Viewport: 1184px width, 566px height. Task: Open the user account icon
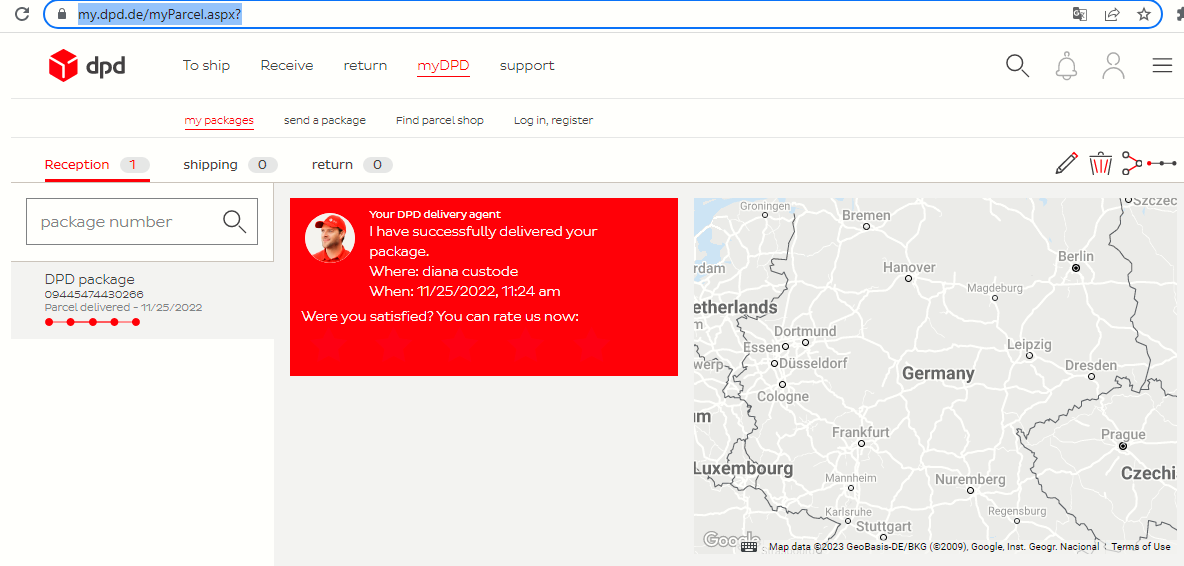pos(1113,66)
